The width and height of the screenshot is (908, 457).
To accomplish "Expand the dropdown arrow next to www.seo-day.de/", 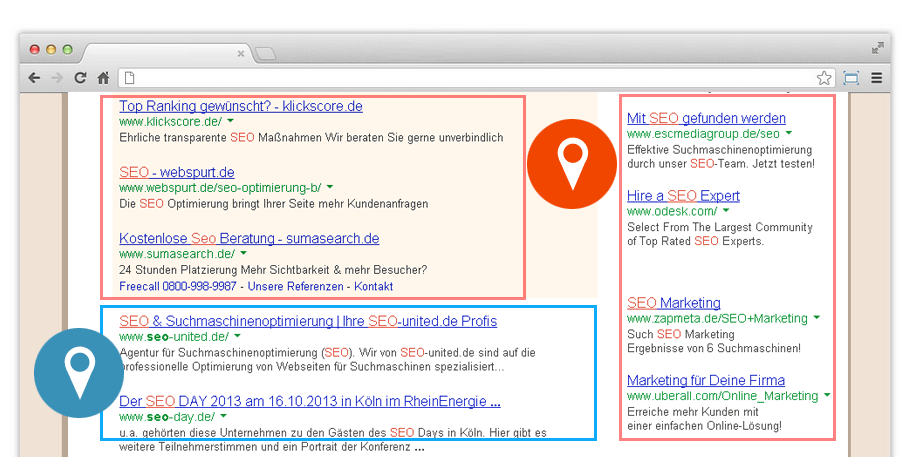I will tap(223, 416).
